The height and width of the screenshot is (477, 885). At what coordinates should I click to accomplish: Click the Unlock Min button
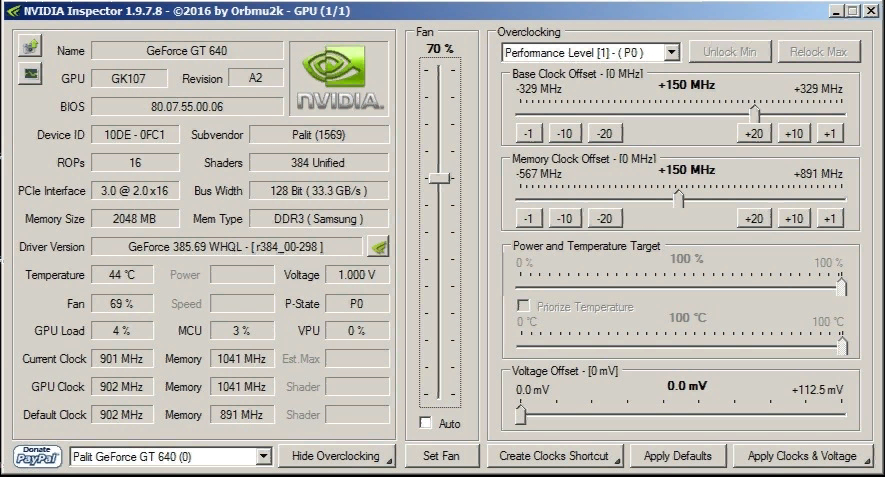pyautogui.click(x=730, y=52)
